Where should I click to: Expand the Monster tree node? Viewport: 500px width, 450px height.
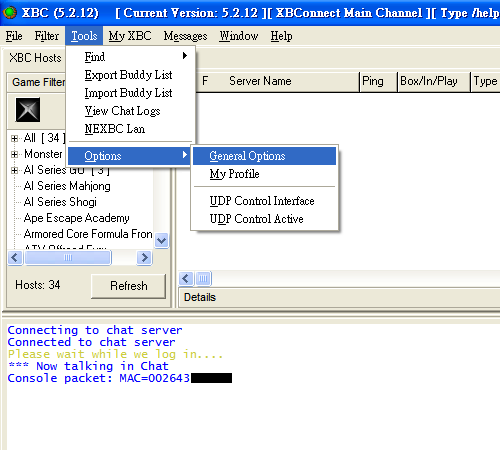click(14, 154)
